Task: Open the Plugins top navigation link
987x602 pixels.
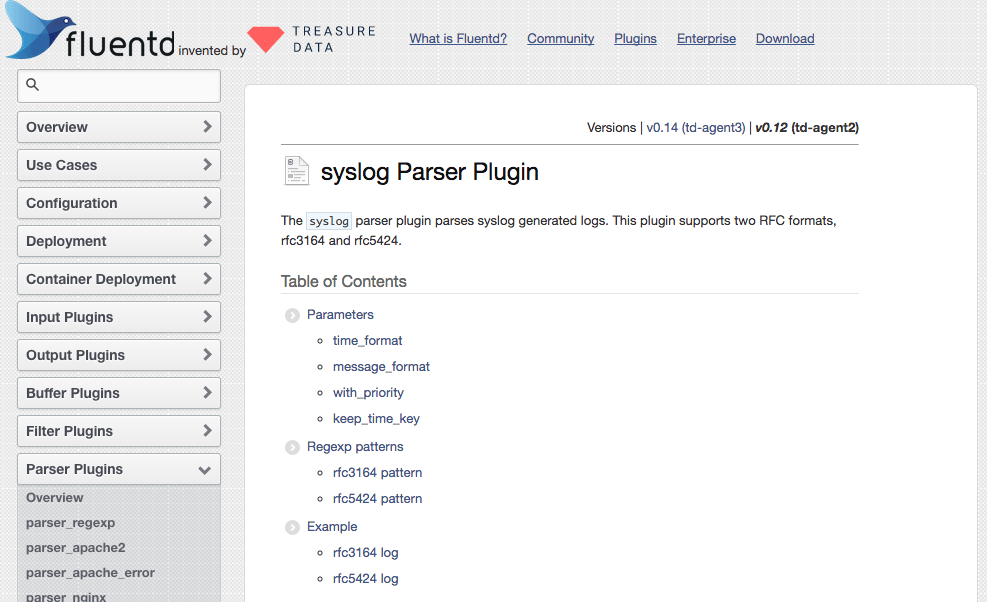Action: point(635,39)
